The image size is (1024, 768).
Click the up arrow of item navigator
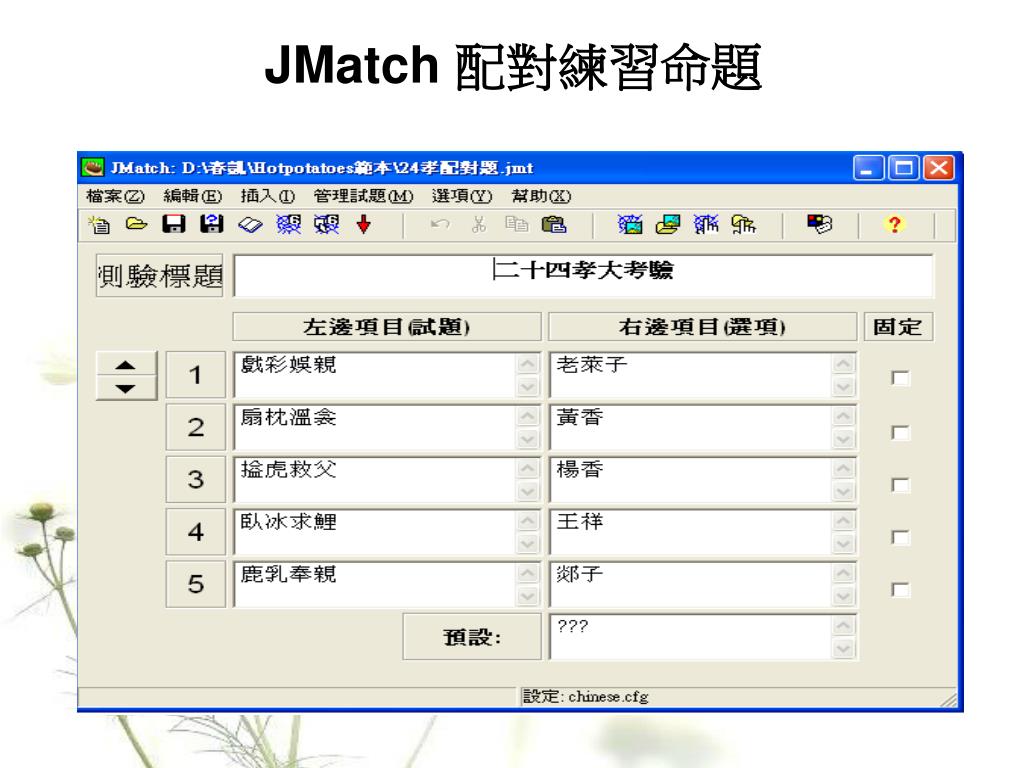coord(126,364)
